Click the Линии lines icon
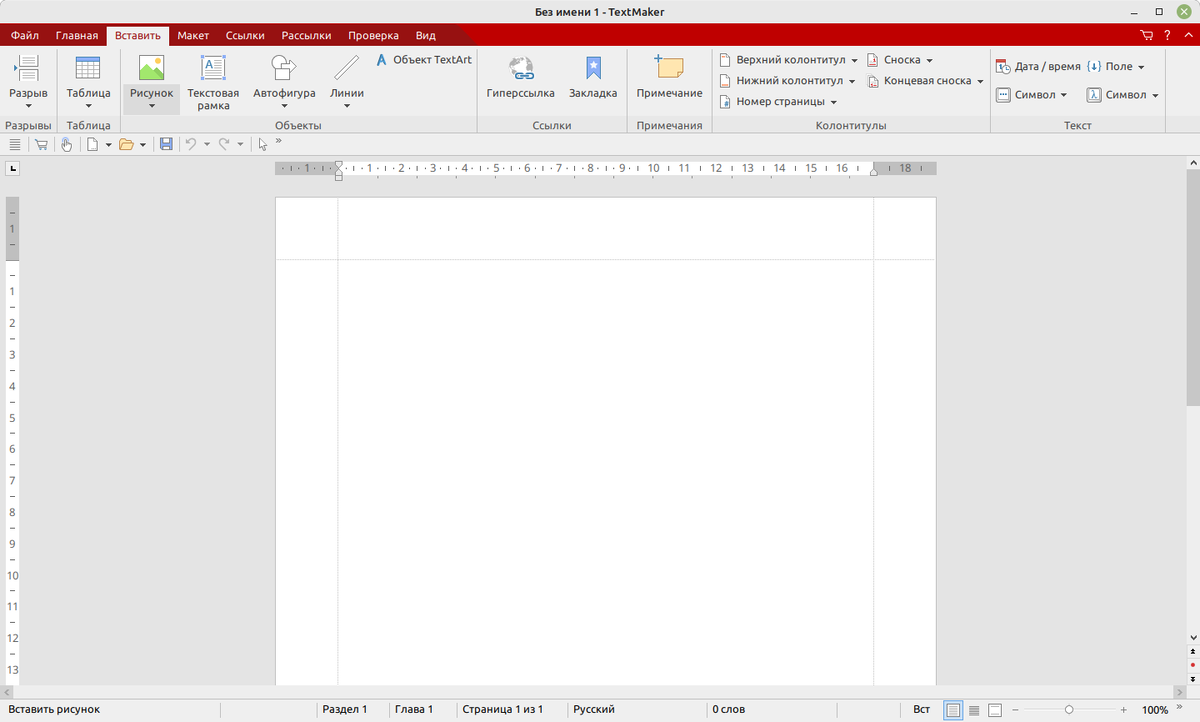Image resolution: width=1200 pixels, height=722 pixels. click(x=346, y=68)
